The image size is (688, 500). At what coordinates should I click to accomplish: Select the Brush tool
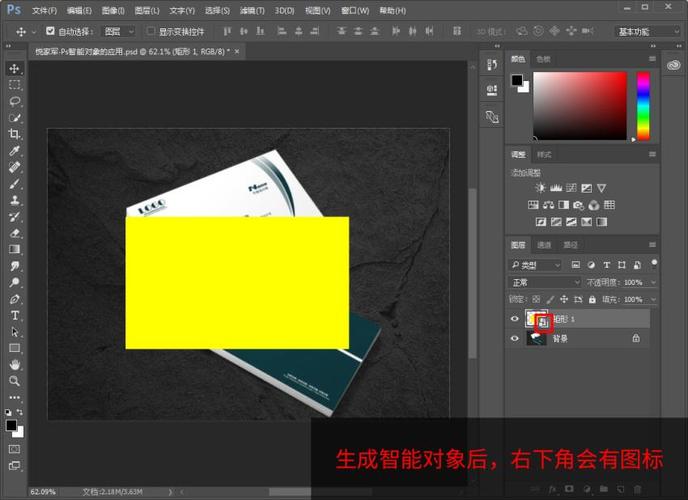point(14,184)
